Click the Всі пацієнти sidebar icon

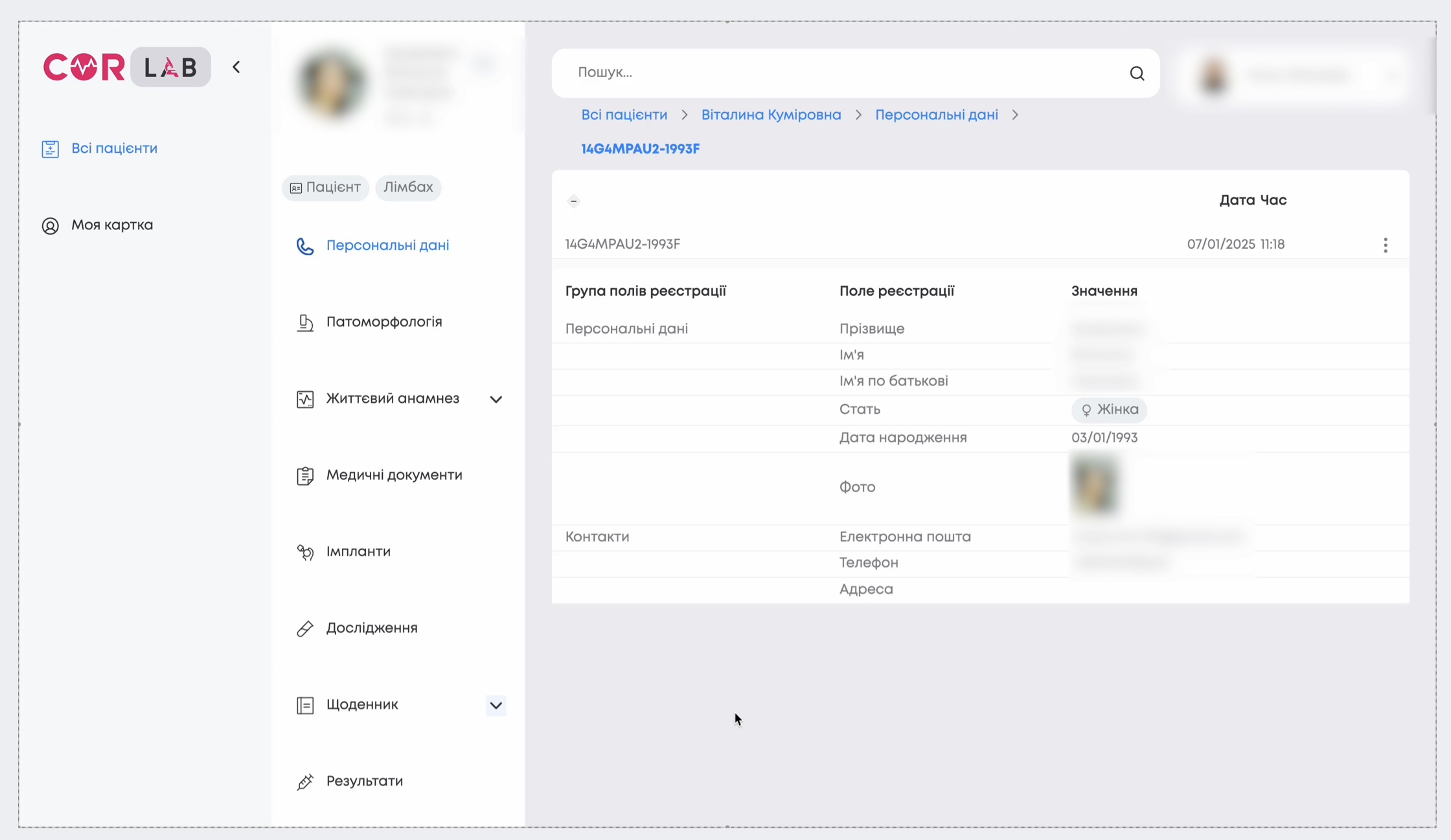51,149
